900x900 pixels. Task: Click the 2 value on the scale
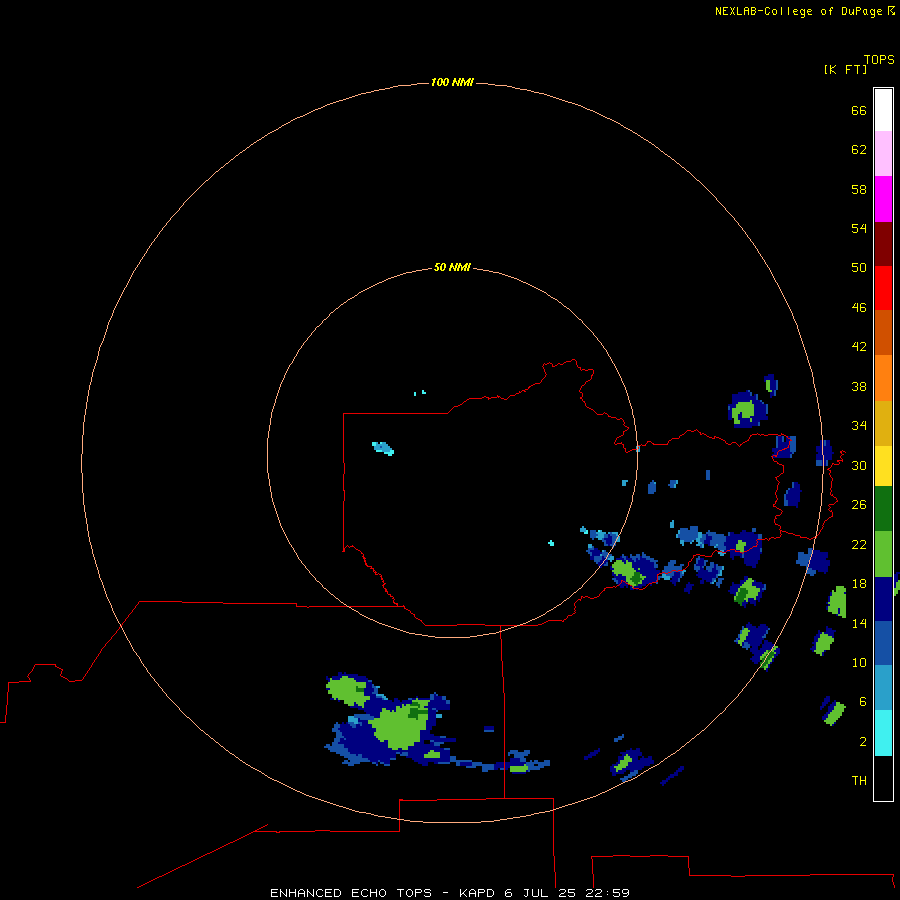tap(863, 741)
